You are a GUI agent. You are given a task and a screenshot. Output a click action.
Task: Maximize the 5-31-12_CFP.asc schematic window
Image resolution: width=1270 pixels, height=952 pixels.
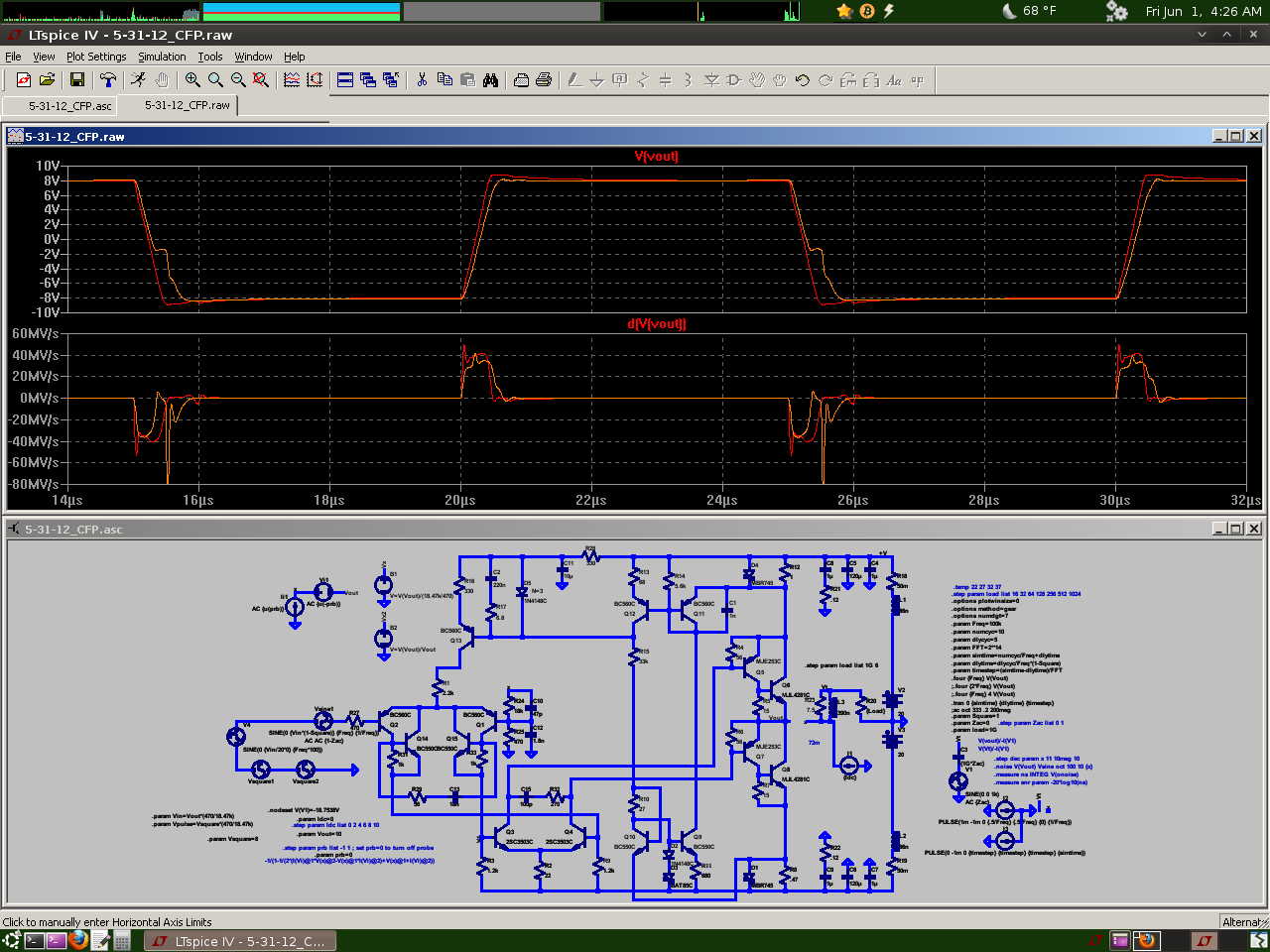[x=1235, y=529]
